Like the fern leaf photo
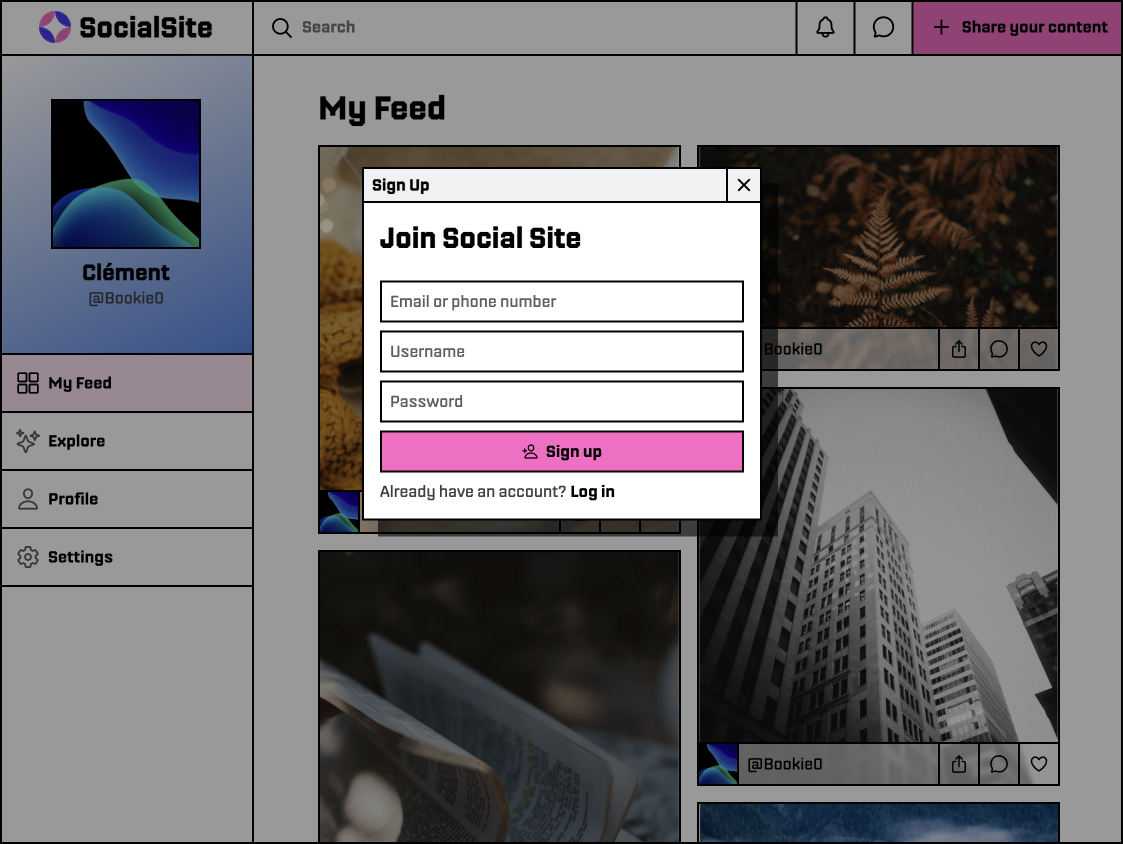The height and width of the screenshot is (844, 1123). pyautogui.click(x=1039, y=349)
